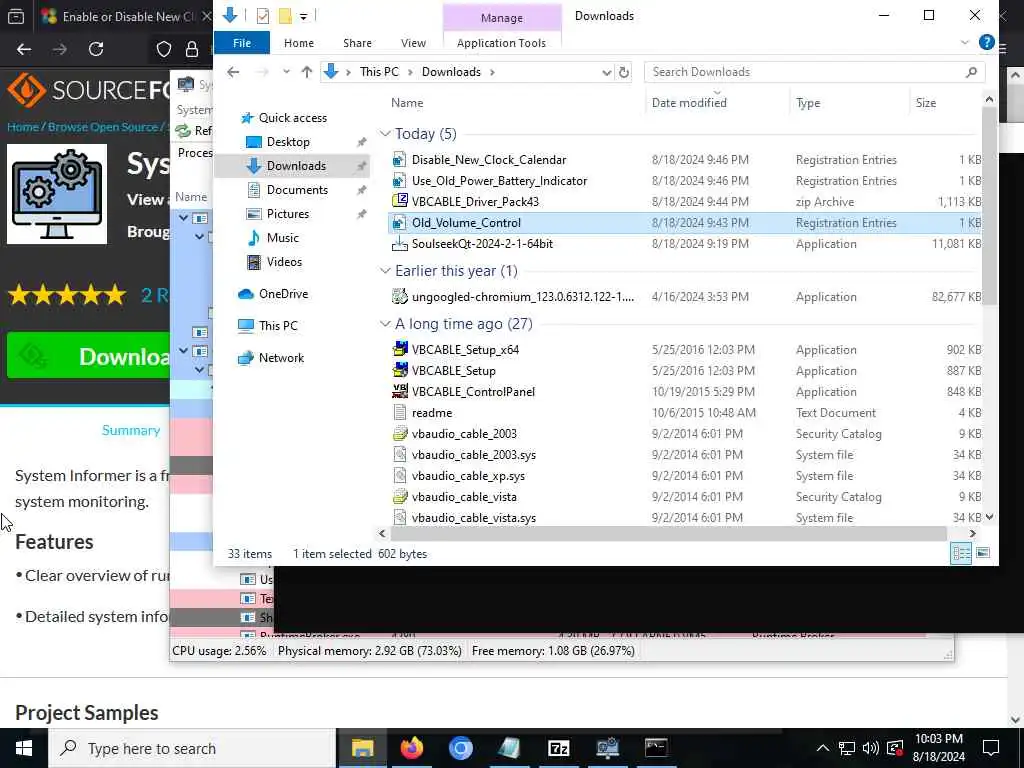
Task: Switch to large thumbnails view button
Action: tap(983, 553)
